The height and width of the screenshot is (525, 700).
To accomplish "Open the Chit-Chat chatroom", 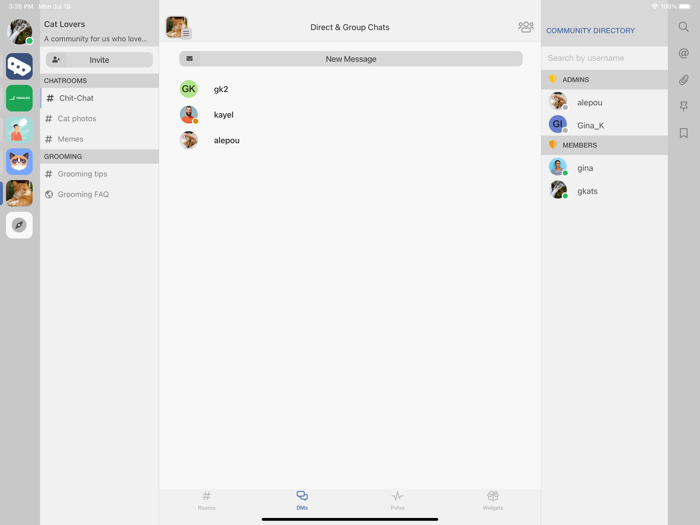I will pos(100,98).
